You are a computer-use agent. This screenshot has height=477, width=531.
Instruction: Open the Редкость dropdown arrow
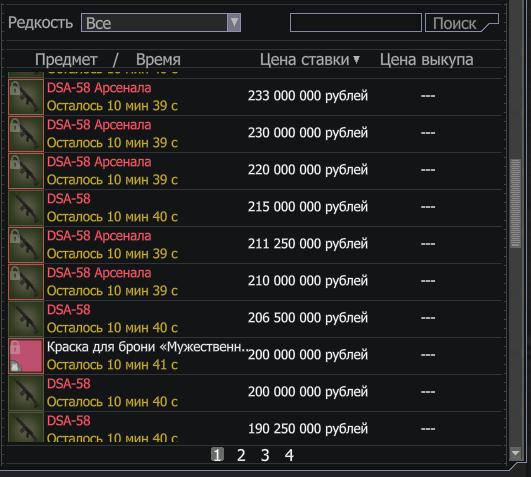coord(234,23)
